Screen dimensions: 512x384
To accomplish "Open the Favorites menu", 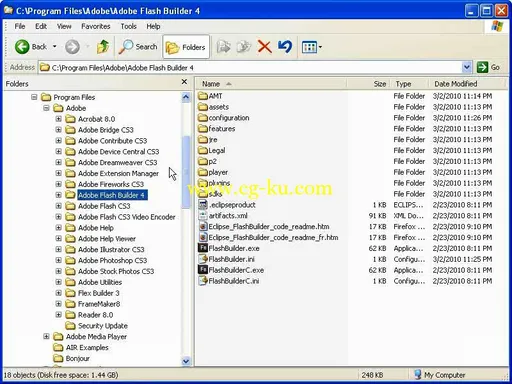I will (96, 26).
